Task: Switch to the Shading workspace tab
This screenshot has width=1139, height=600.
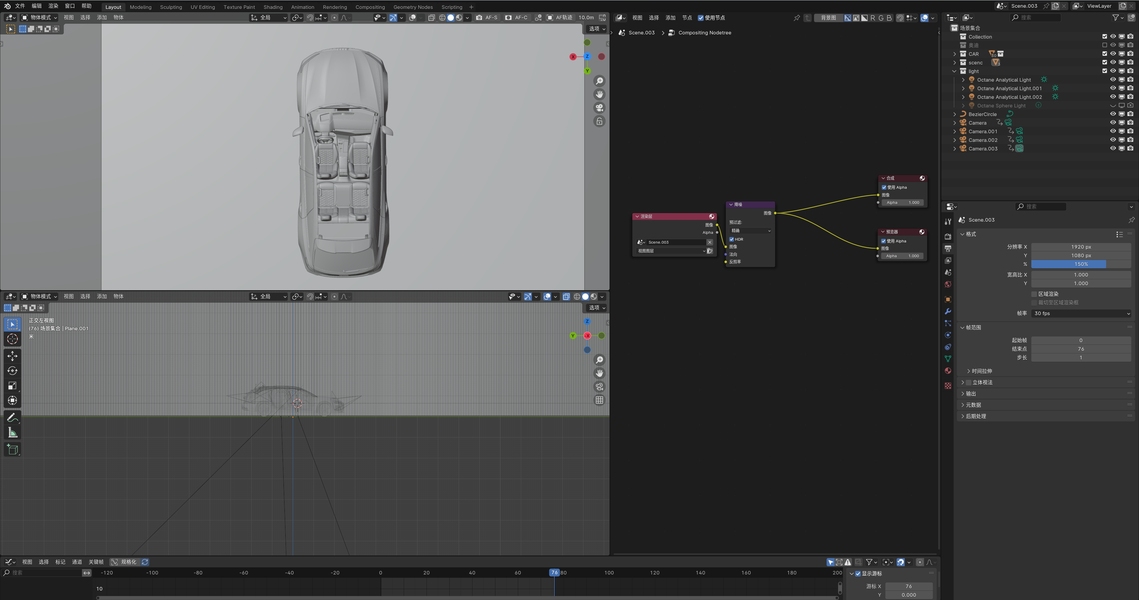Action: tap(273, 6)
